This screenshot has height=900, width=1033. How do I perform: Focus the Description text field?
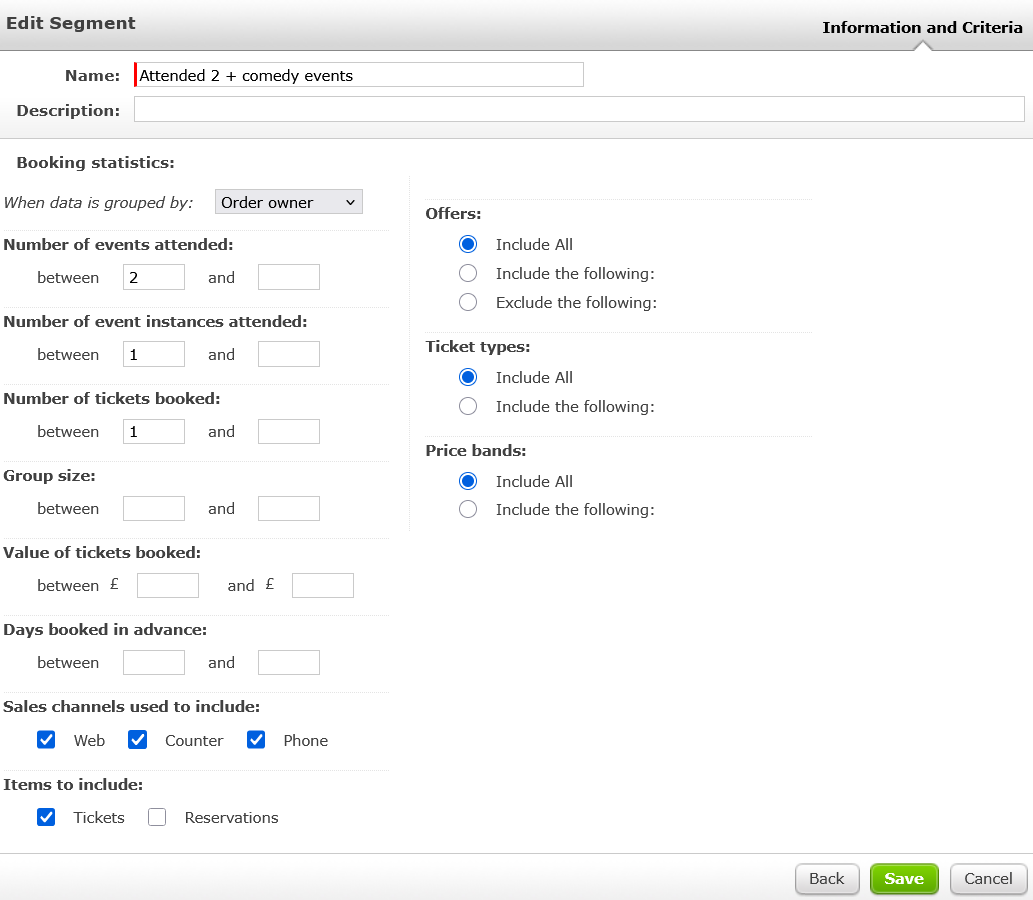click(x=579, y=109)
